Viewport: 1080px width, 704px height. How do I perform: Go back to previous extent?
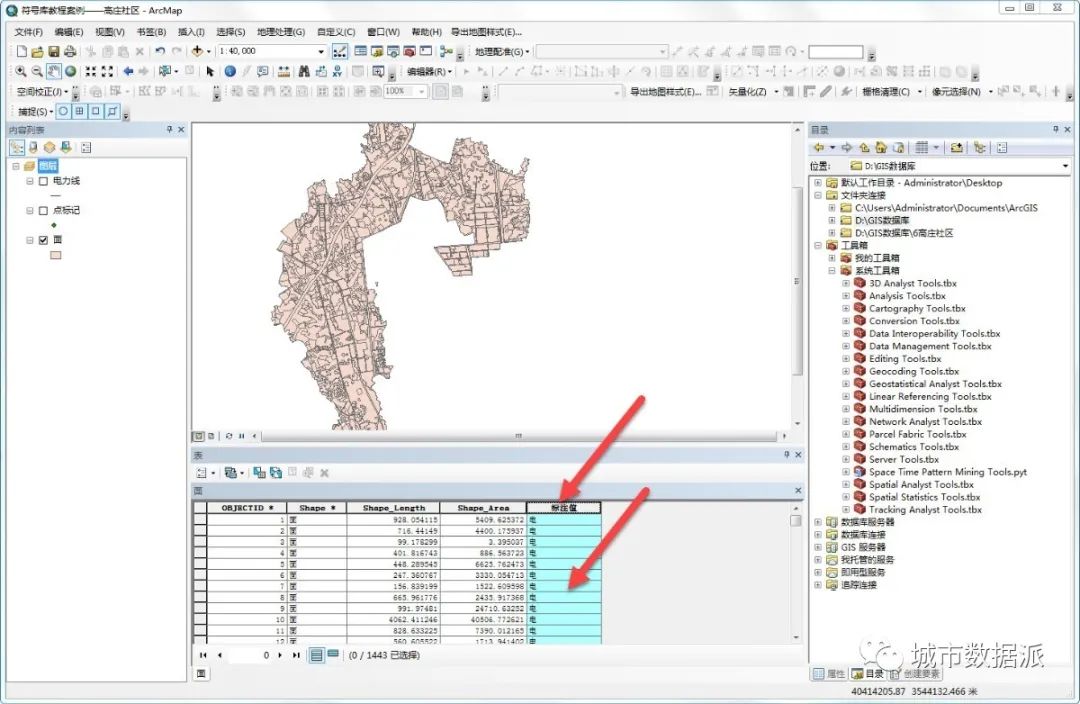point(128,71)
